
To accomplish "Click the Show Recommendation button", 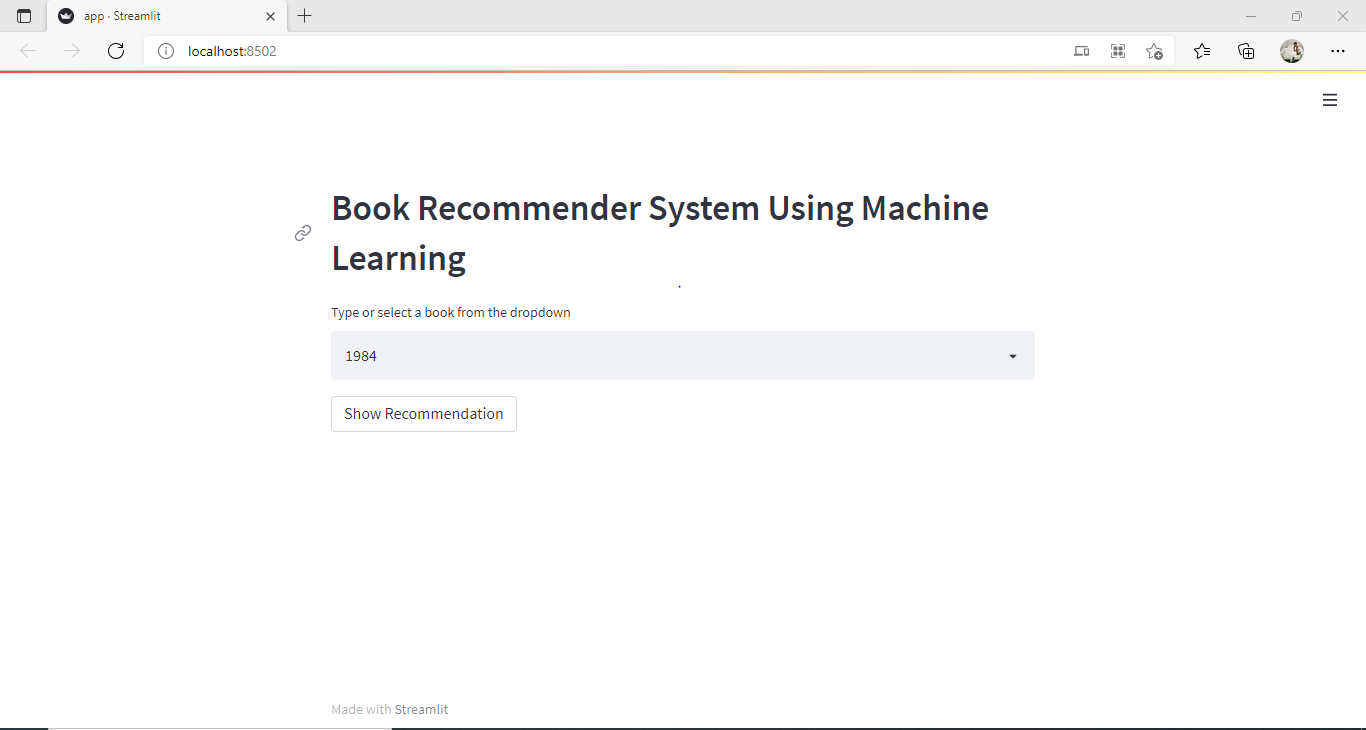I will (x=423, y=414).
